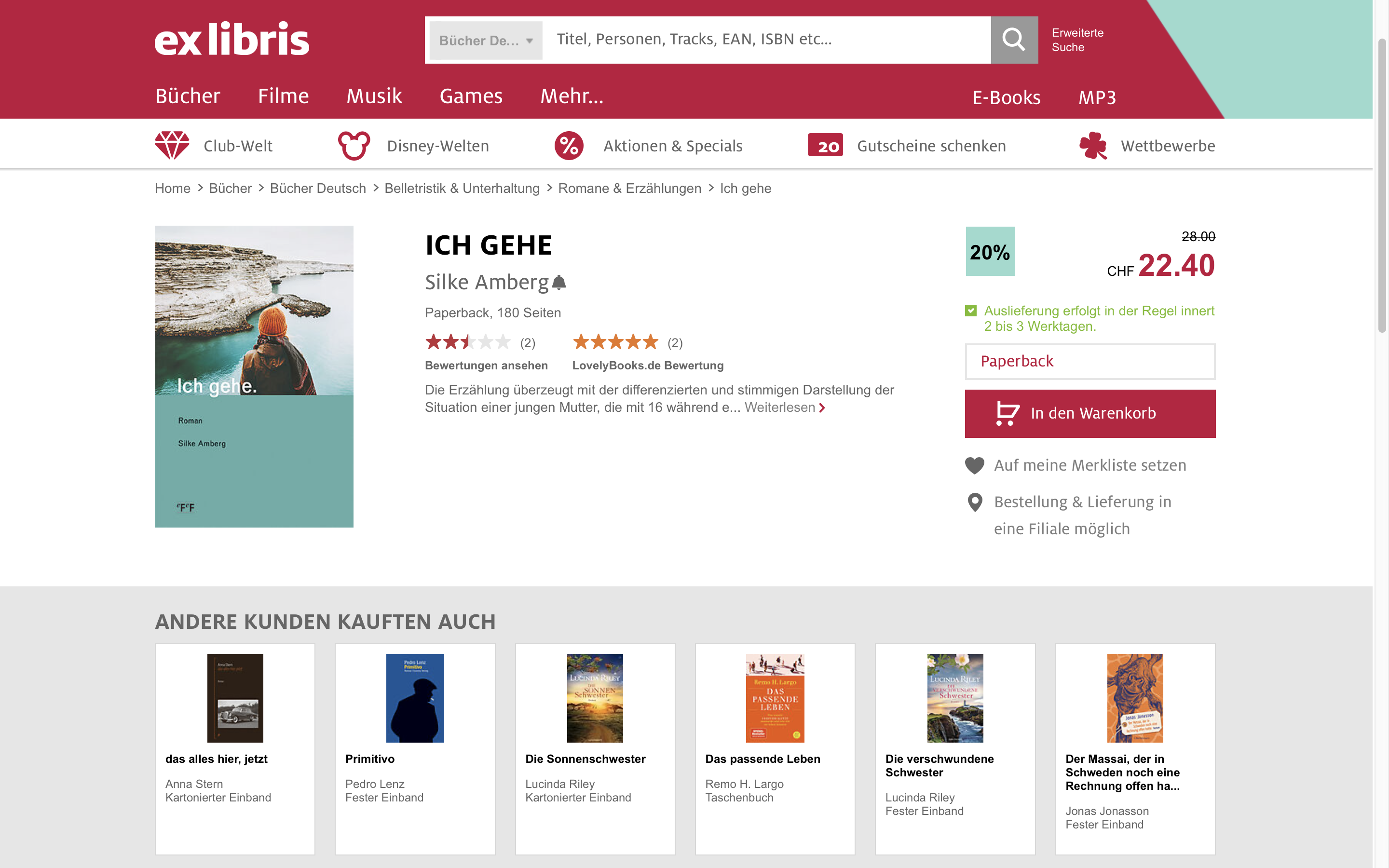Open the Paperback format selector
Screen dimensions: 1389x868
point(1089,361)
